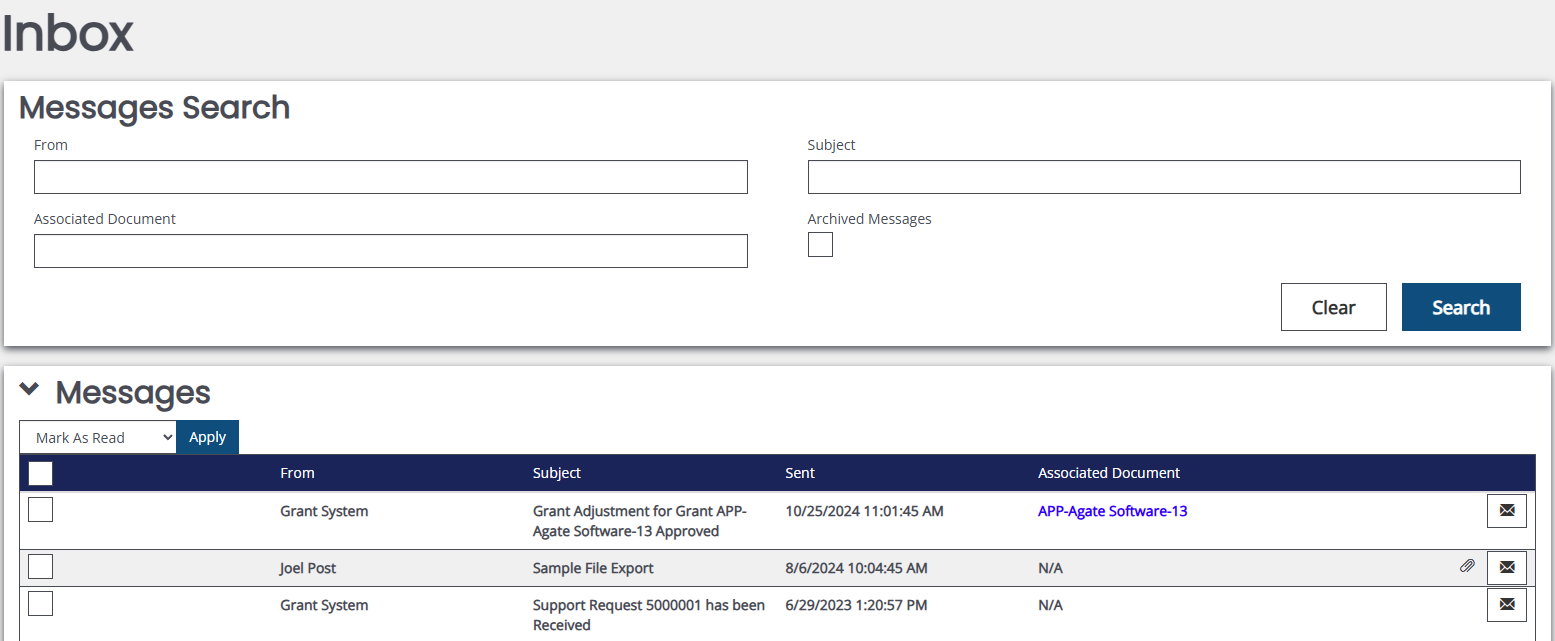Check the select-all box in table header
Screen dimensions: 1555x641
click(41, 473)
